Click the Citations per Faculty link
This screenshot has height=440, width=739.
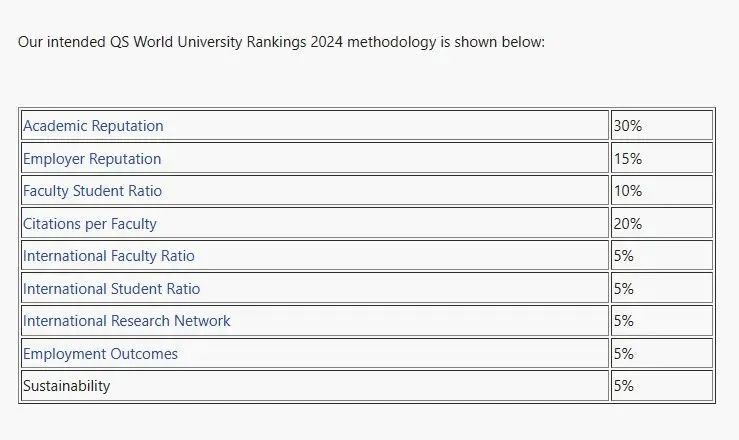[x=90, y=224]
